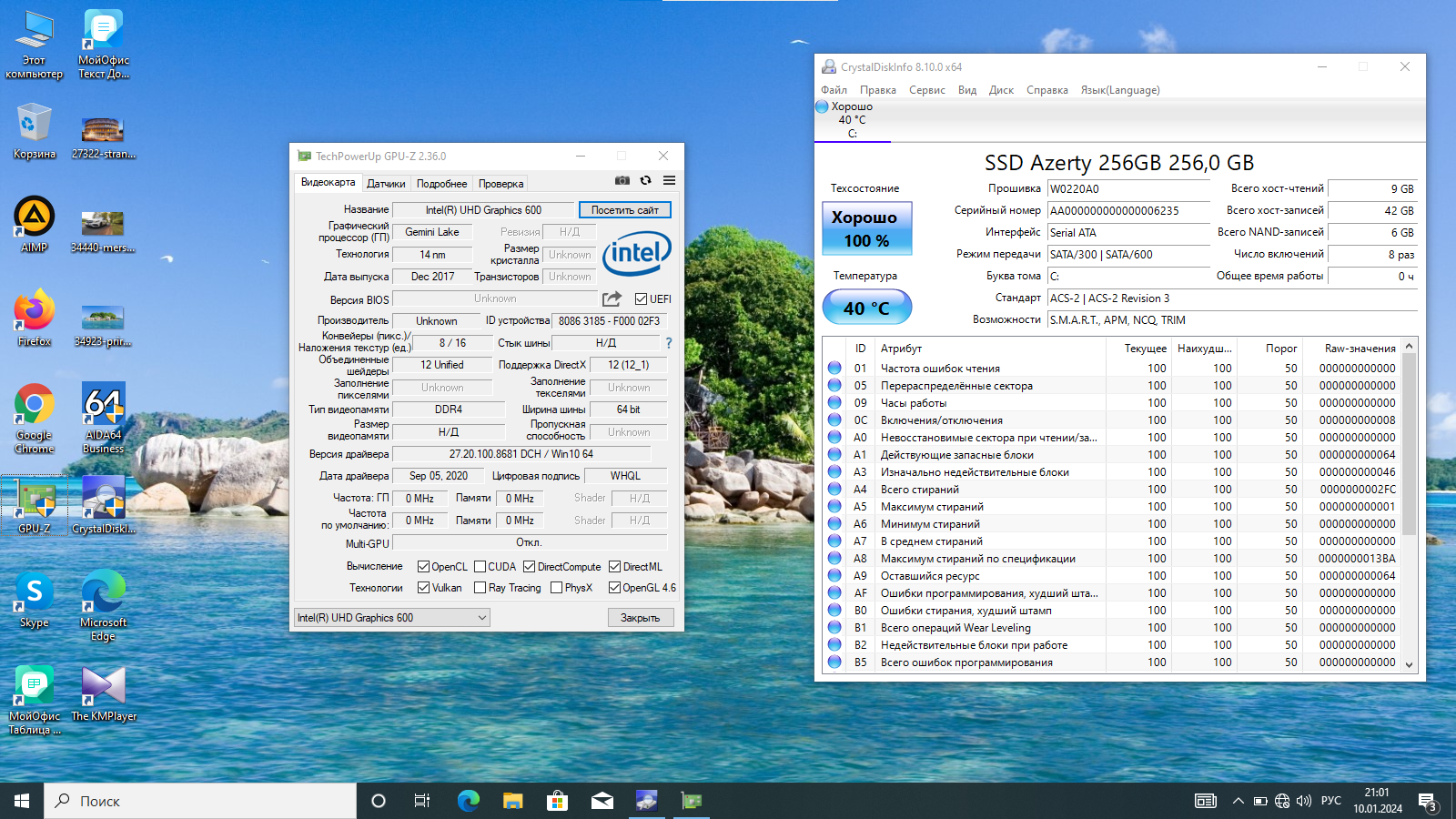The height and width of the screenshot is (819, 1456).
Task: Select the Всего стираний attribute row
Action: pyautogui.click(x=1112, y=490)
